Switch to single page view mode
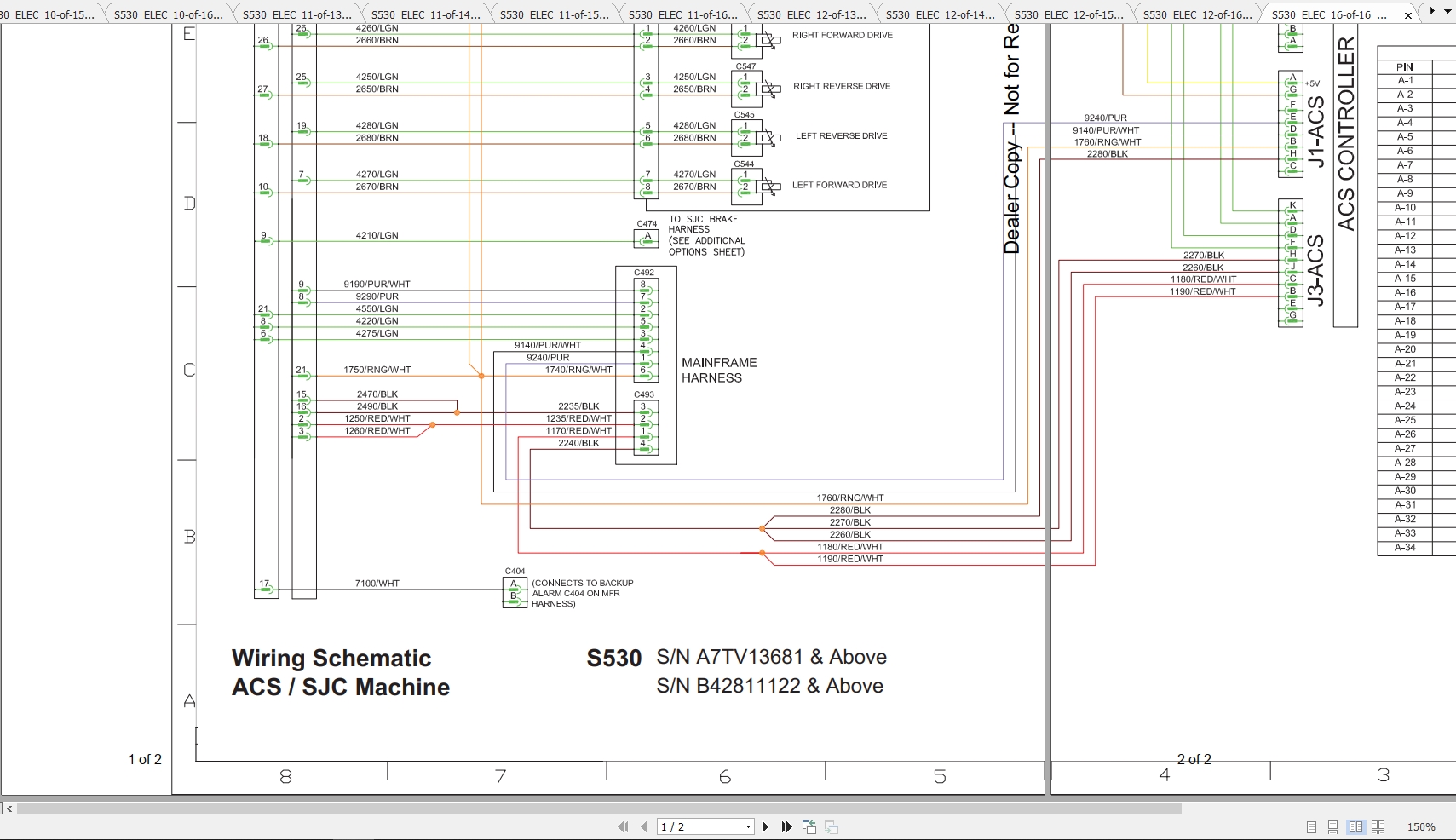This screenshot has height=840, width=1456. pyautogui.click(x=1312, y=826)
